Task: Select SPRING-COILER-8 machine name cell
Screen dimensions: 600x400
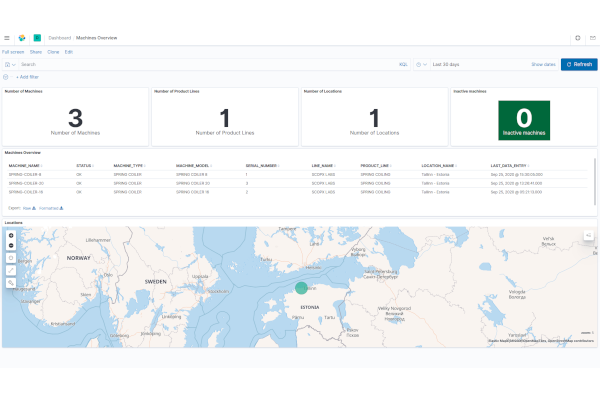Action: pos(25,175)
